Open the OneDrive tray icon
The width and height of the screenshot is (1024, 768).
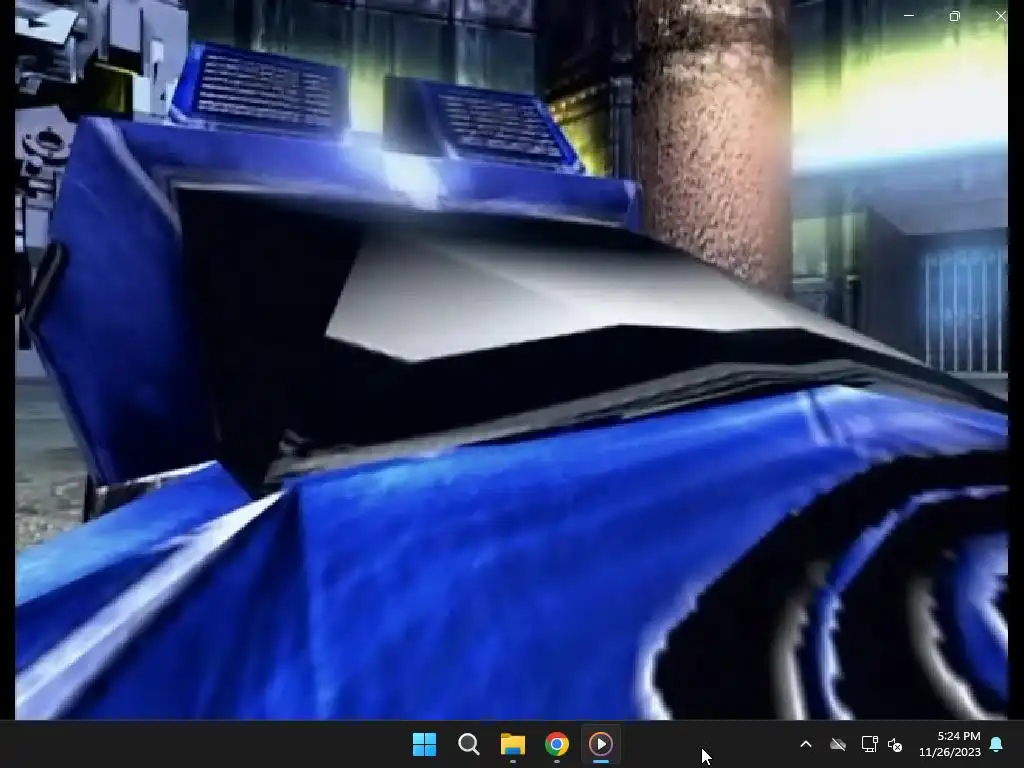click(838, 744)
